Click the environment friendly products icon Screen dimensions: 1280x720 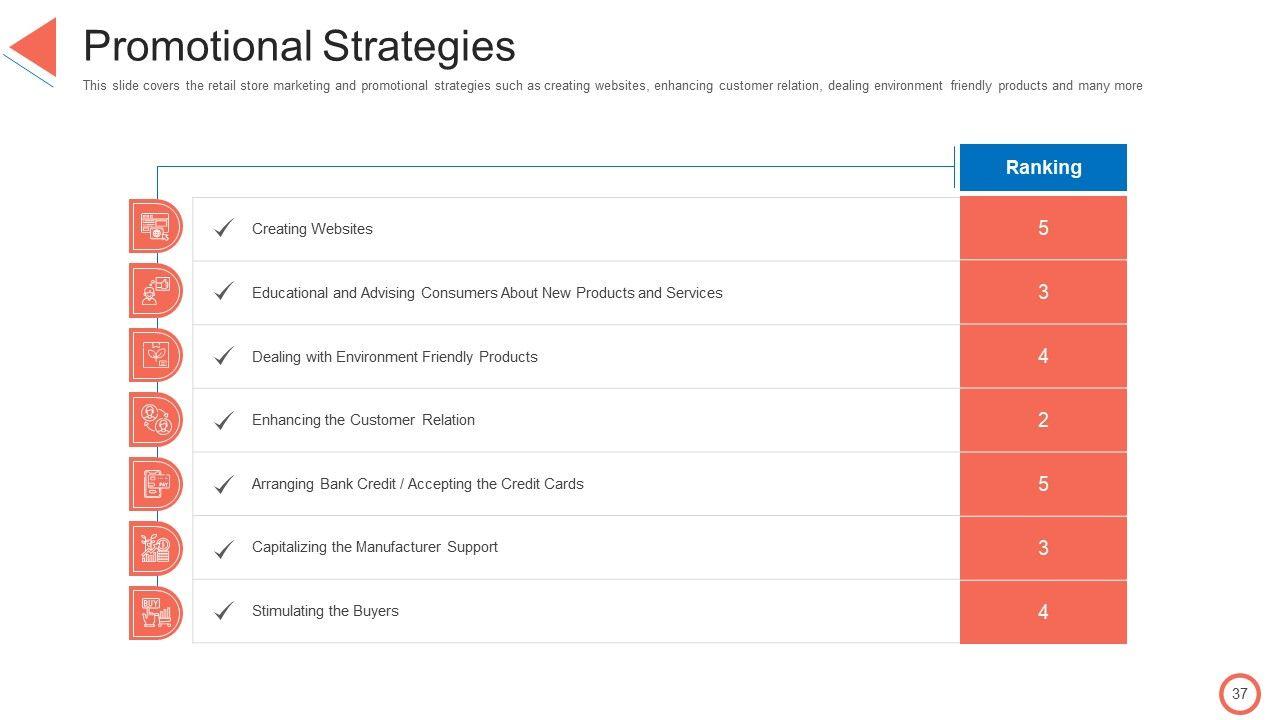pos(155,355)
